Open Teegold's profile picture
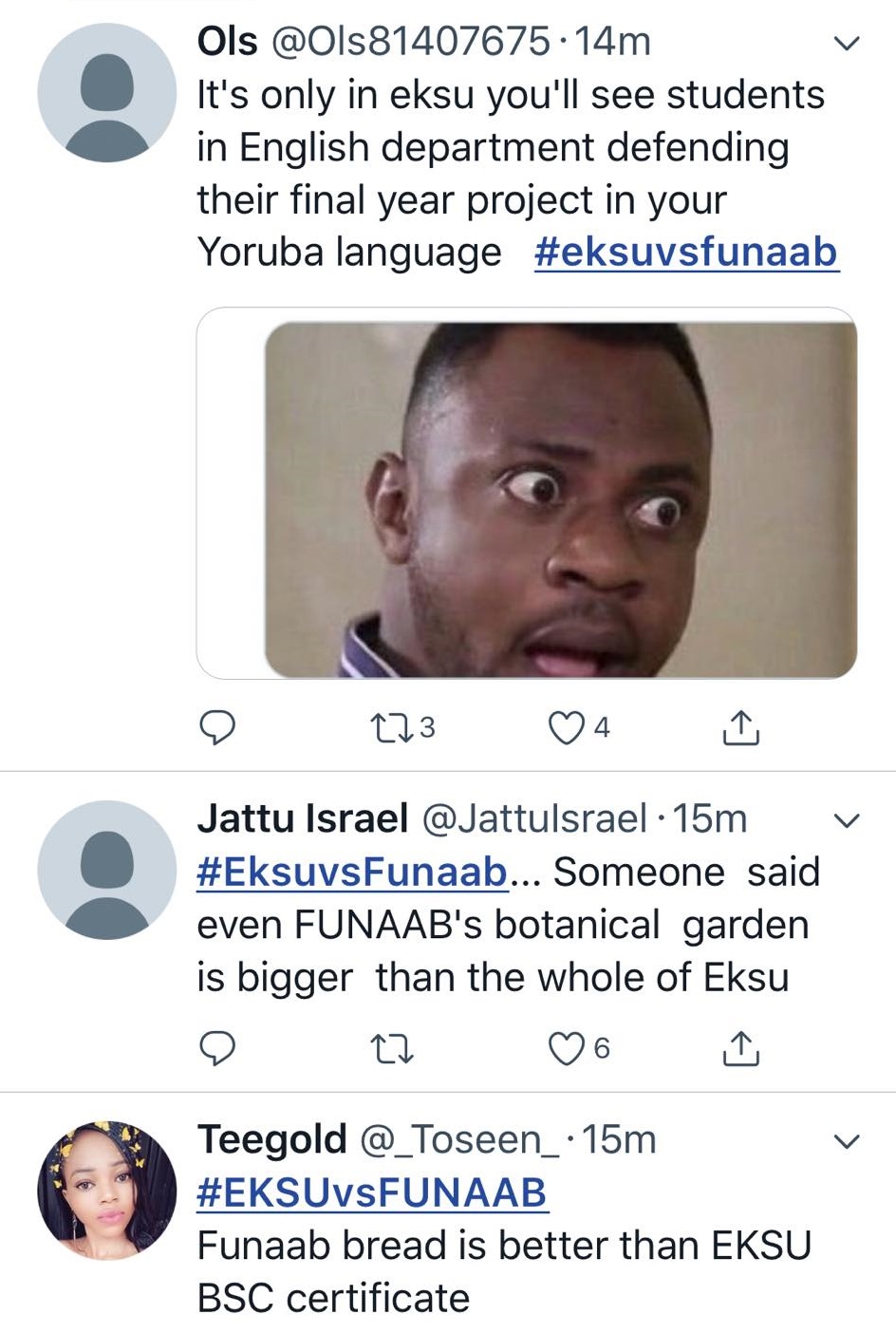 click(107, 1191)
